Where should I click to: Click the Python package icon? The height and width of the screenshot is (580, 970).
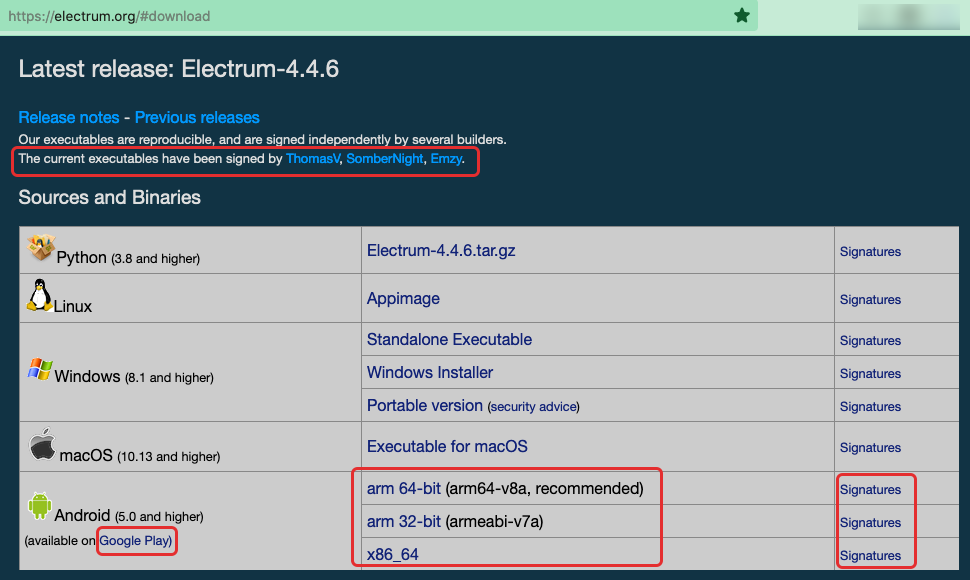(x=41, y=247)
